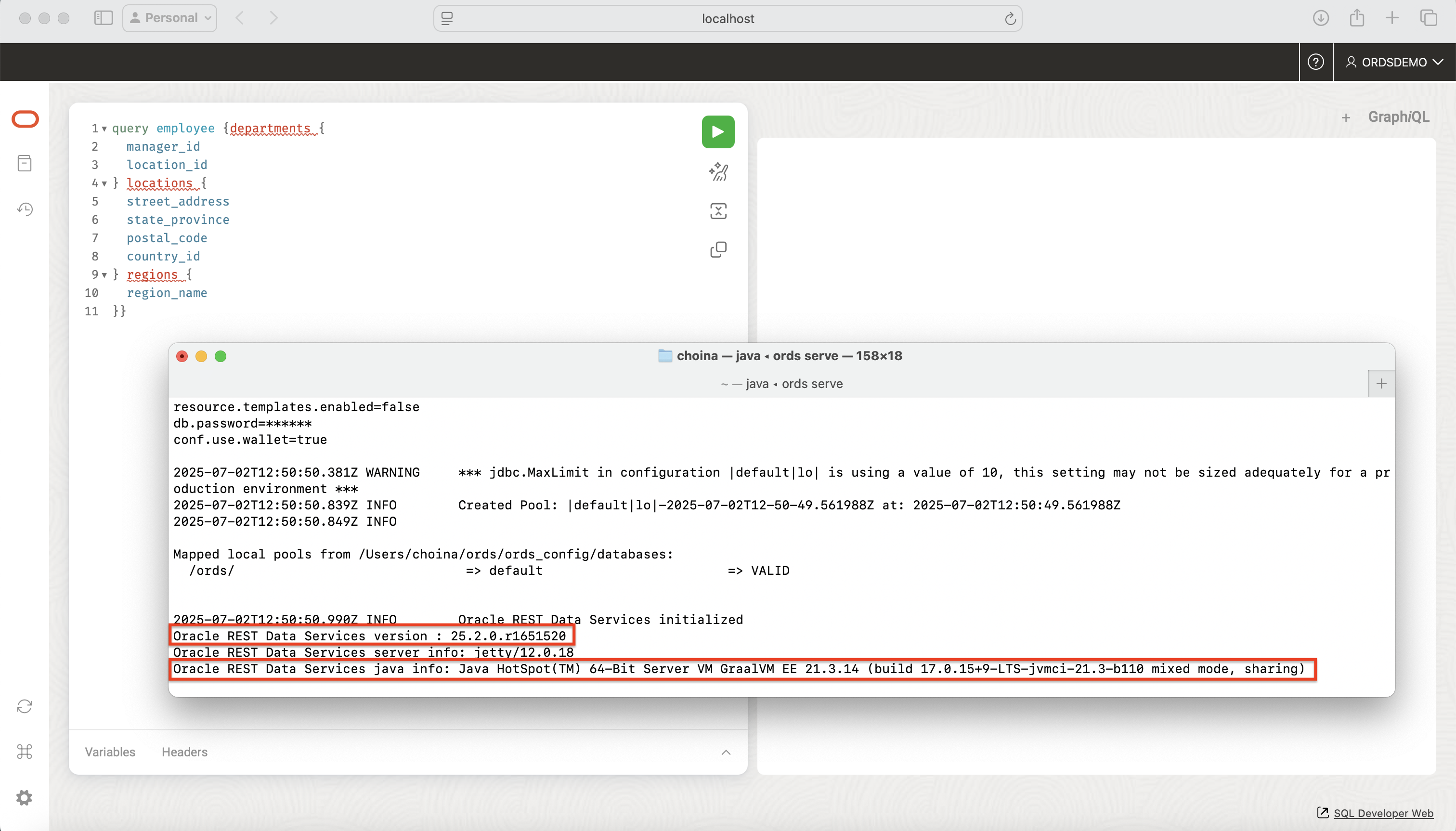Open GraphiQL settings gear icon
This screenshot has height=831, width=1456.
pos(25,797)
